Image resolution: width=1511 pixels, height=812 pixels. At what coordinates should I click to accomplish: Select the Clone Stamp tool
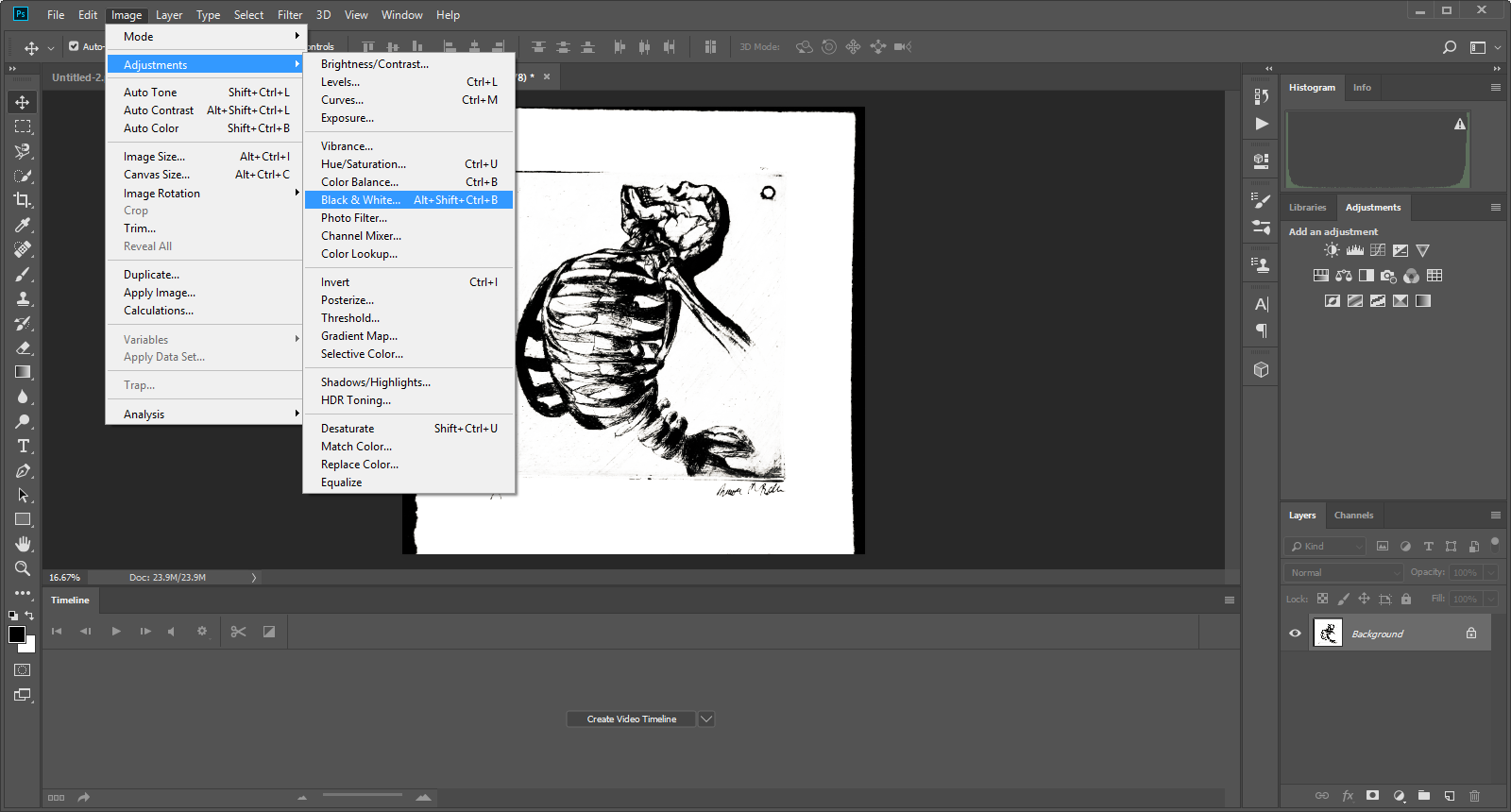pyautogui.click(x=23, y=298)
